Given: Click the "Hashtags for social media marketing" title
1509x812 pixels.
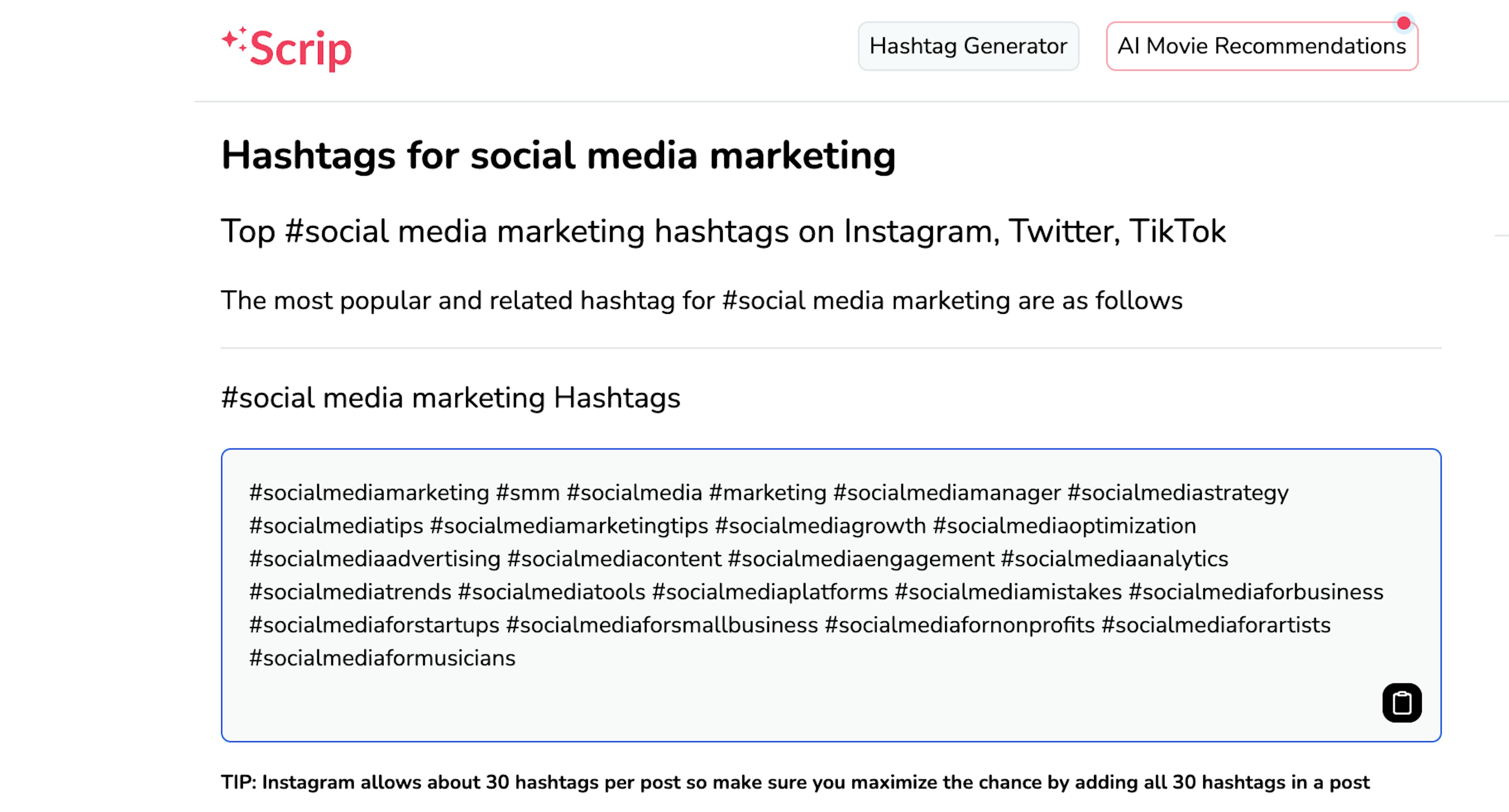Looking at the screenshot, I should 558,156.
